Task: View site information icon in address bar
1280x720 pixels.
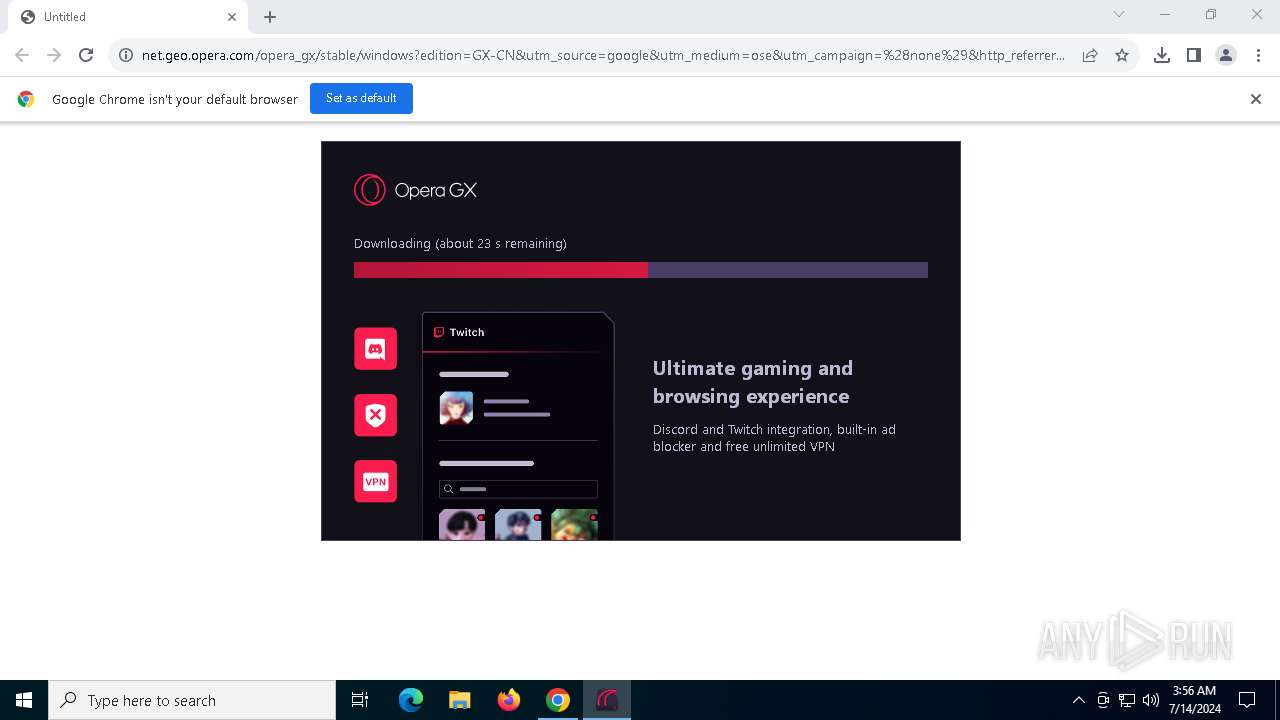Action: pos(126,55)
